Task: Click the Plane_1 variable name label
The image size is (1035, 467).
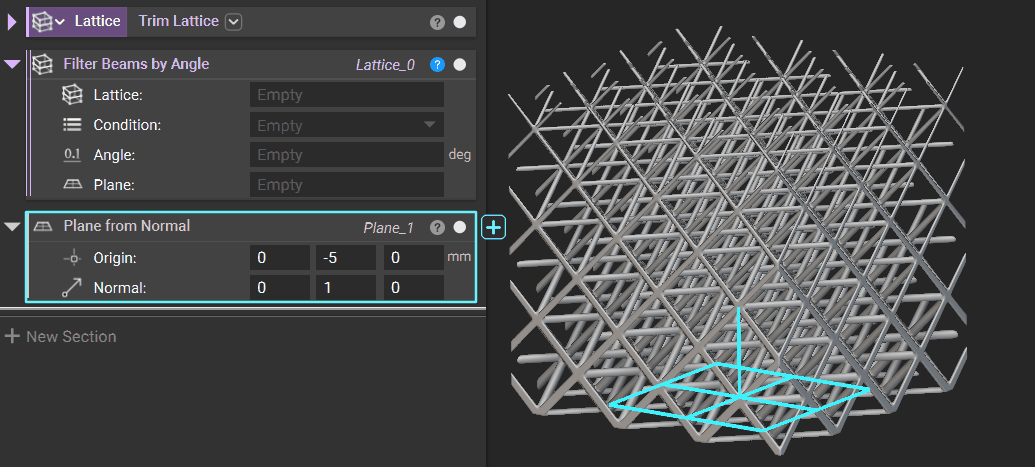Action: (x=389, y=228)
